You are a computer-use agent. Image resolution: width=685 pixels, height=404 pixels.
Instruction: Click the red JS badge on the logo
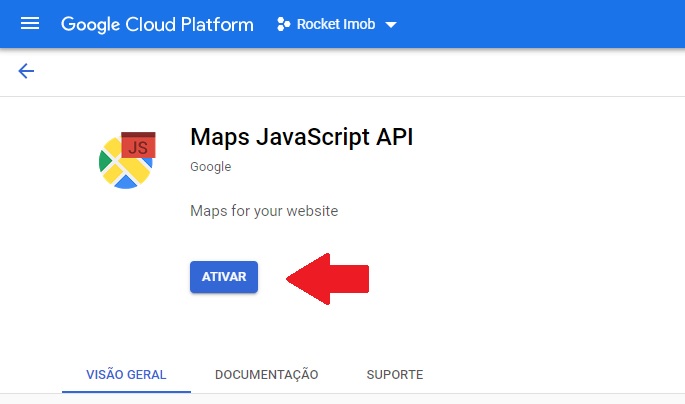[x=139, y=147]
